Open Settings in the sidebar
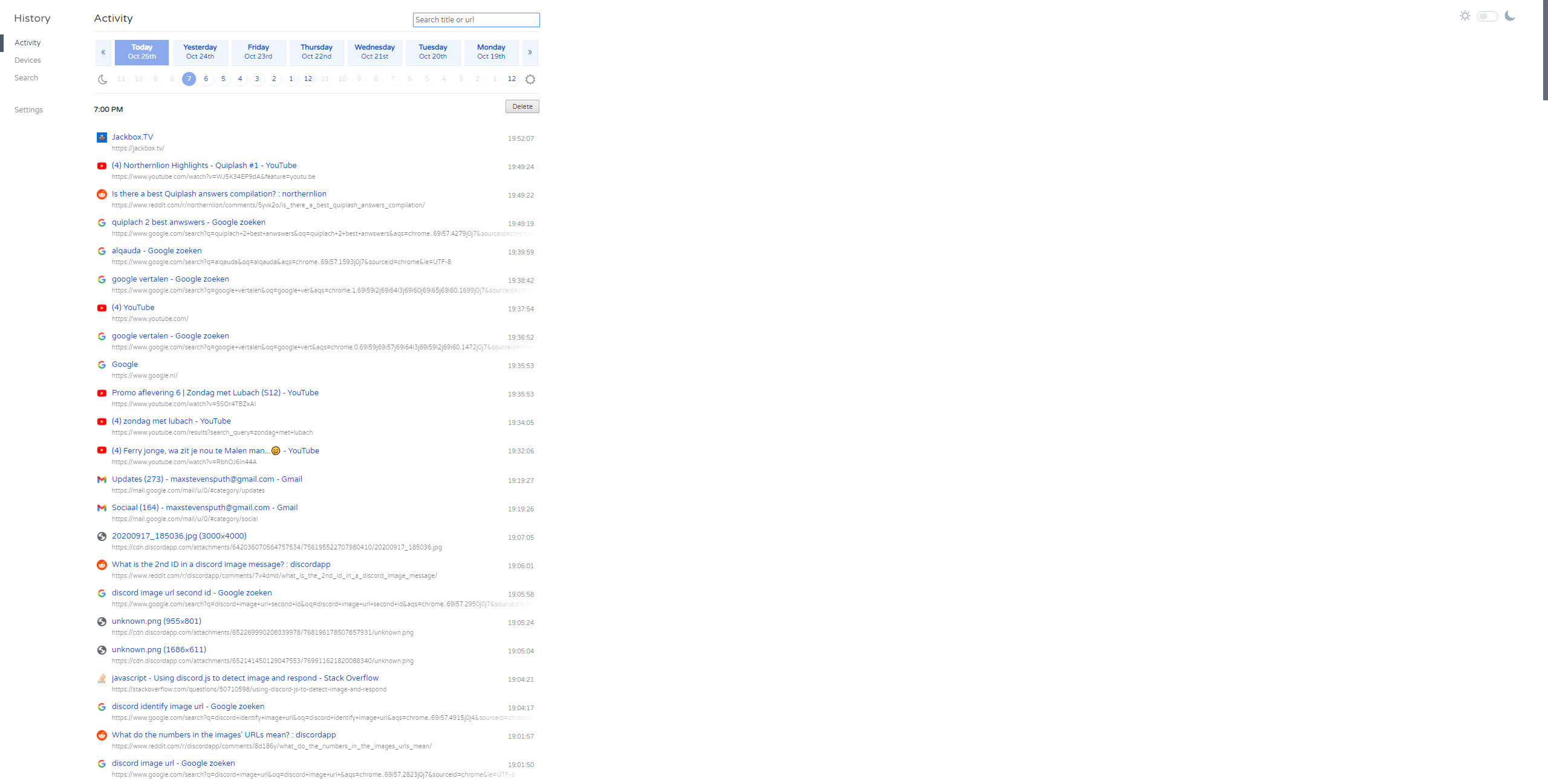This screenshot has height=784, width=1548. [28, 110]
